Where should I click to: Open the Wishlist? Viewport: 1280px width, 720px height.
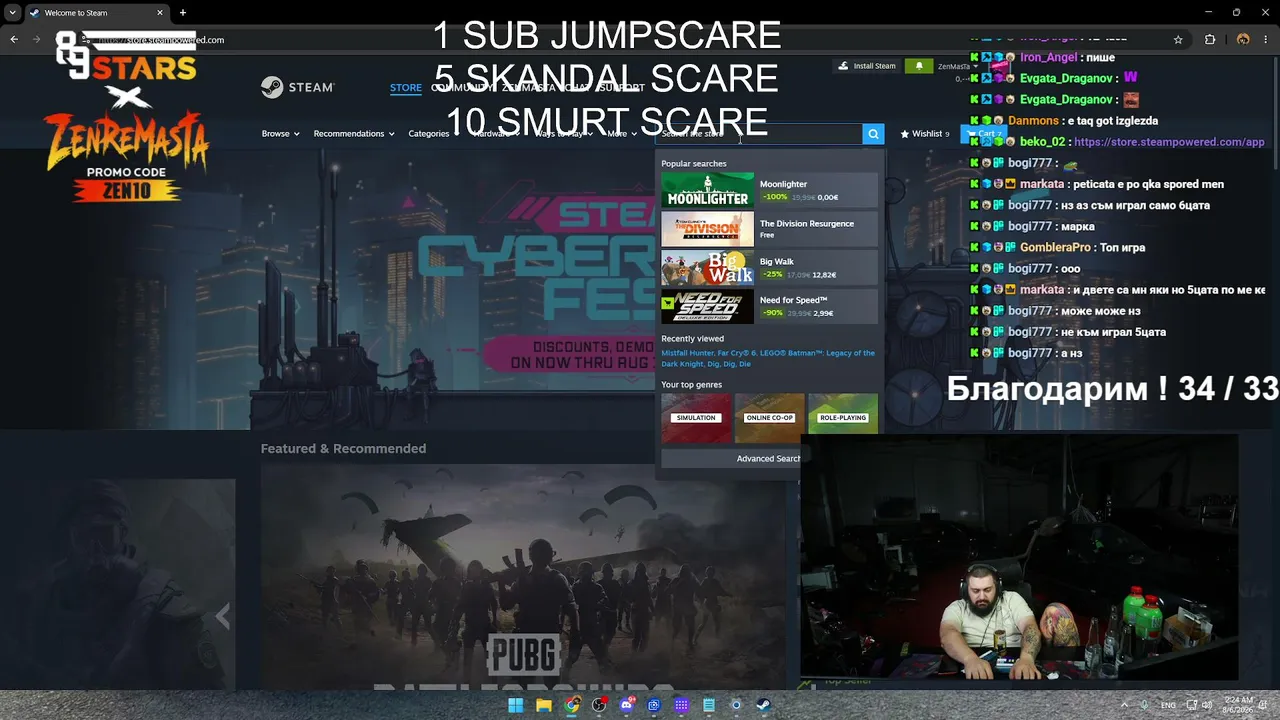924,134
